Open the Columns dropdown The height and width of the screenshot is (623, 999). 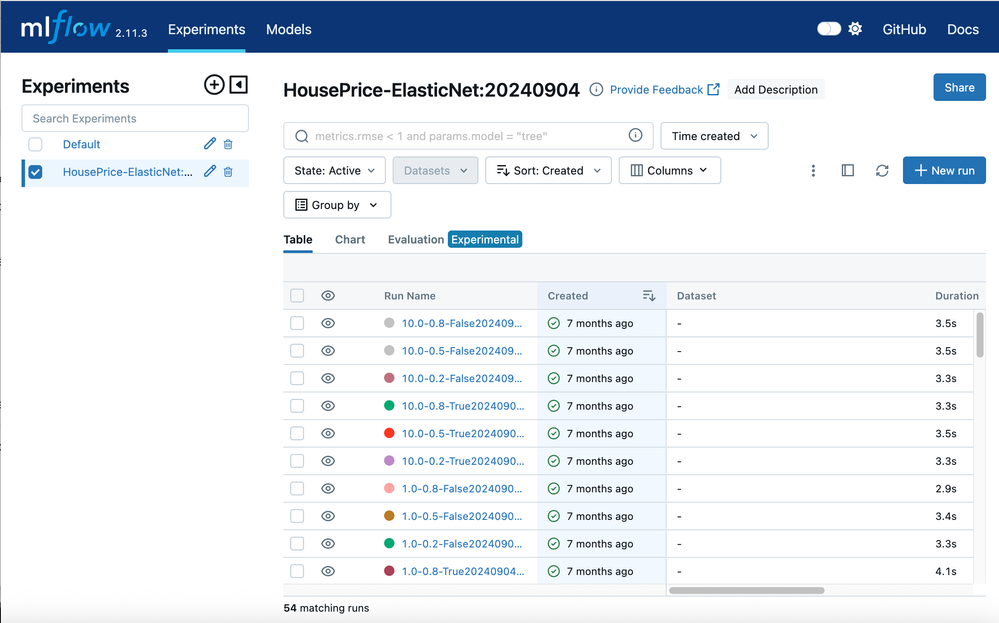point(669,171)
